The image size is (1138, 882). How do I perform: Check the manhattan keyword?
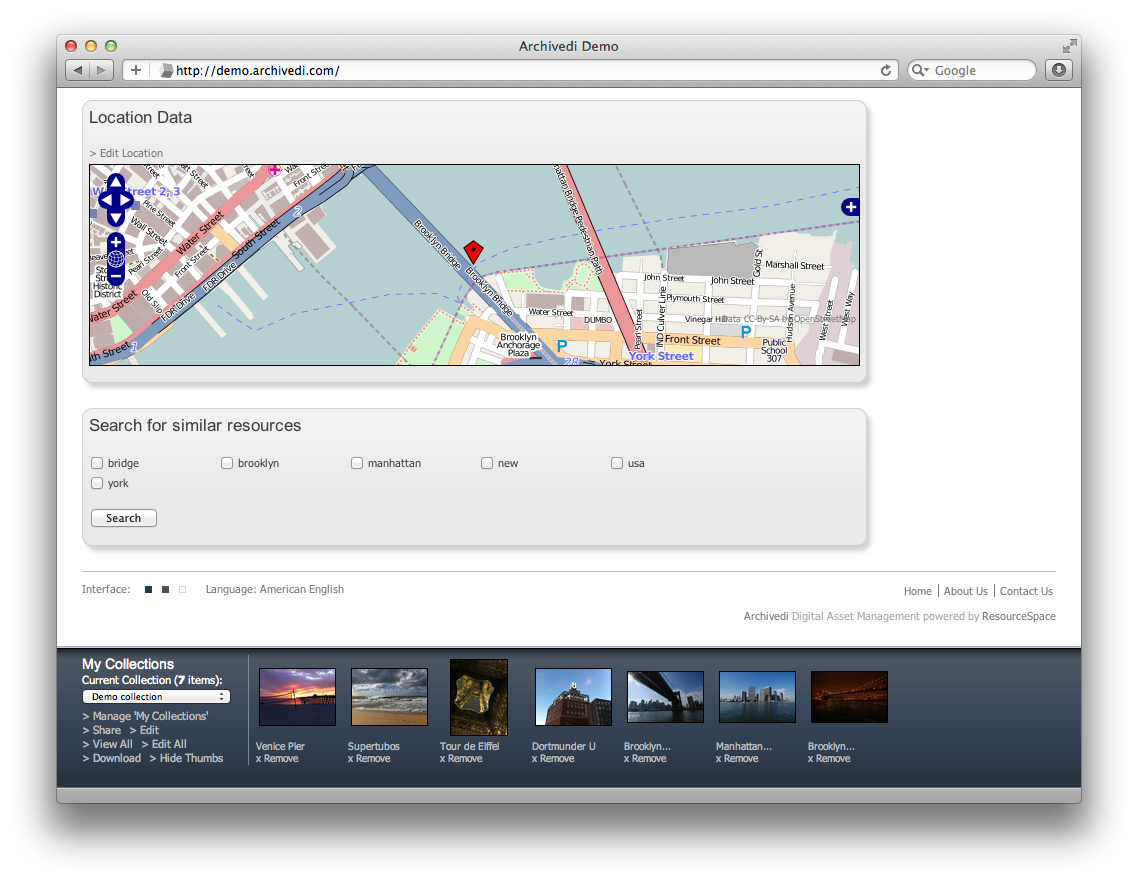(x=357, y=463)
